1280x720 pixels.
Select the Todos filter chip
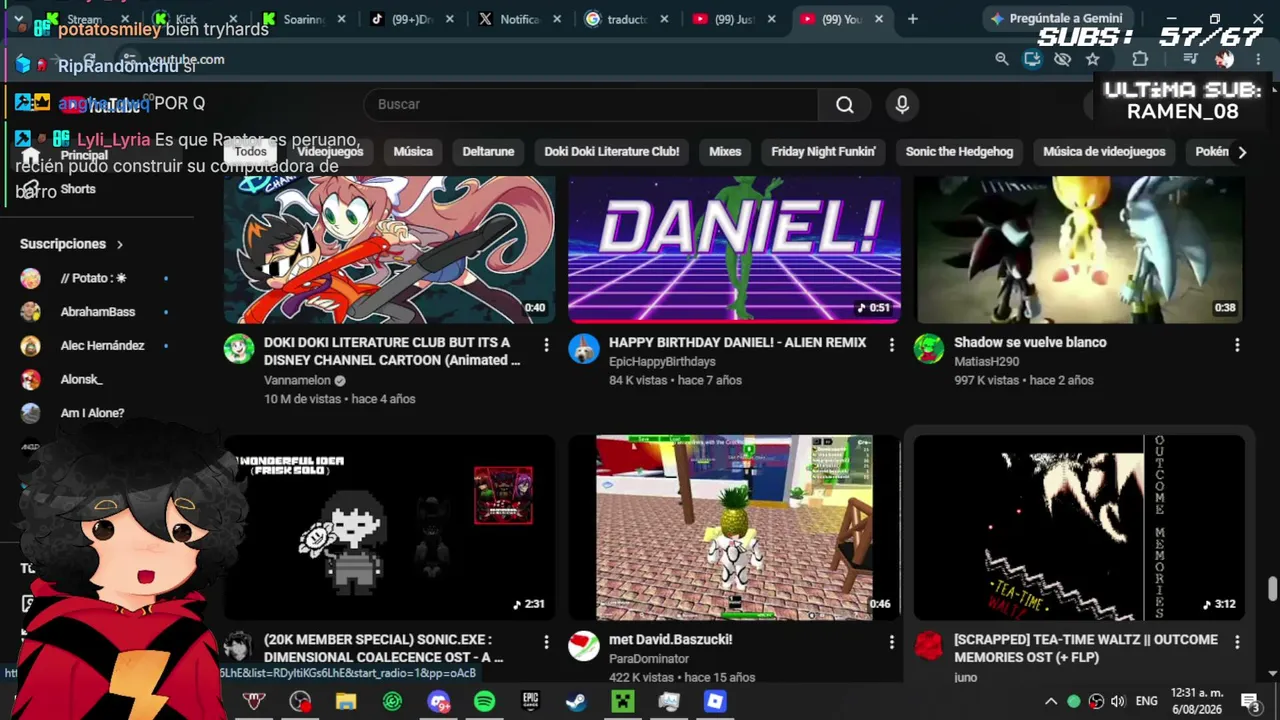click(250, 152)
